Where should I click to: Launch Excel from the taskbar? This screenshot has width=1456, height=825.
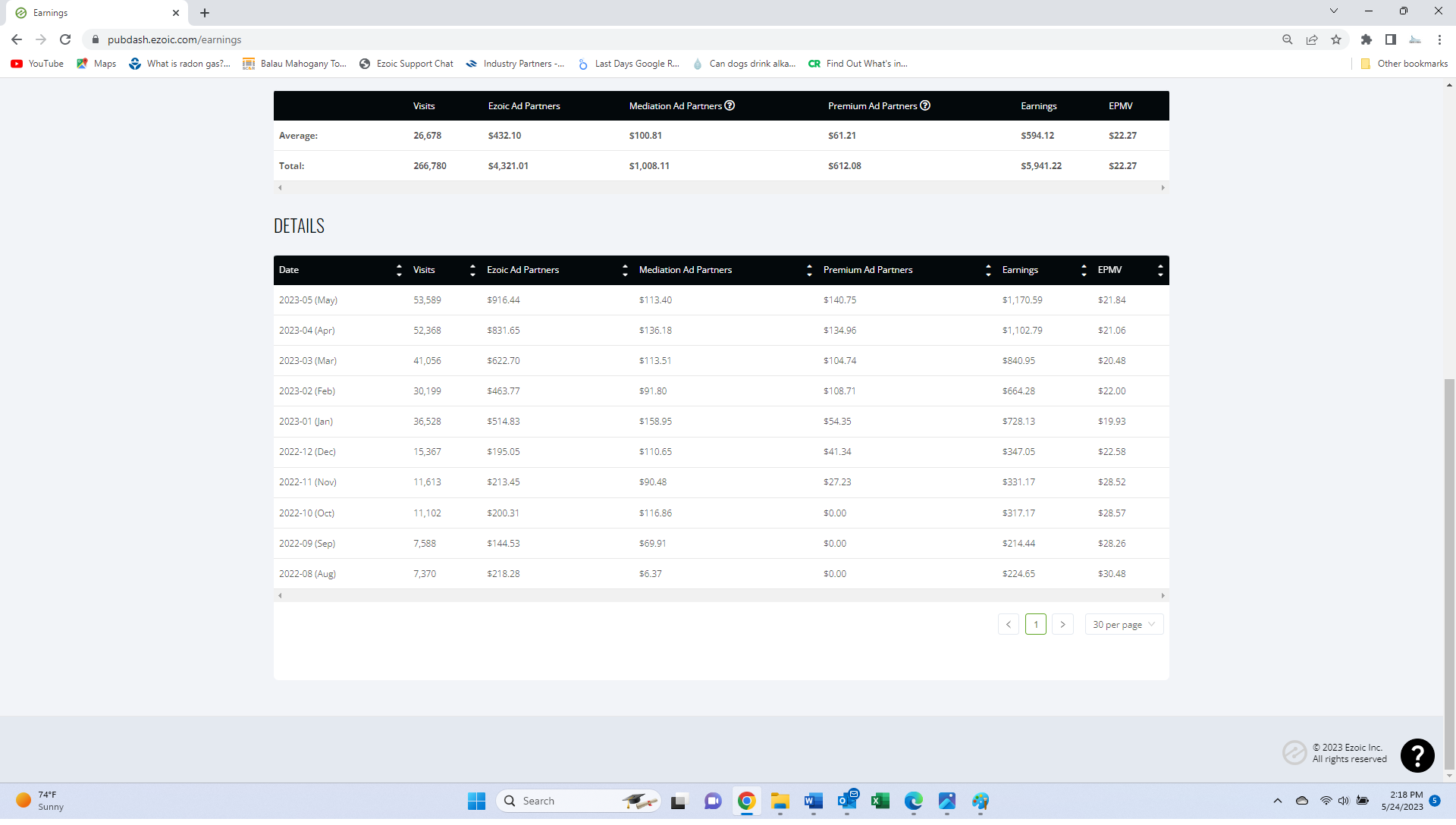(x=880, y=801)
